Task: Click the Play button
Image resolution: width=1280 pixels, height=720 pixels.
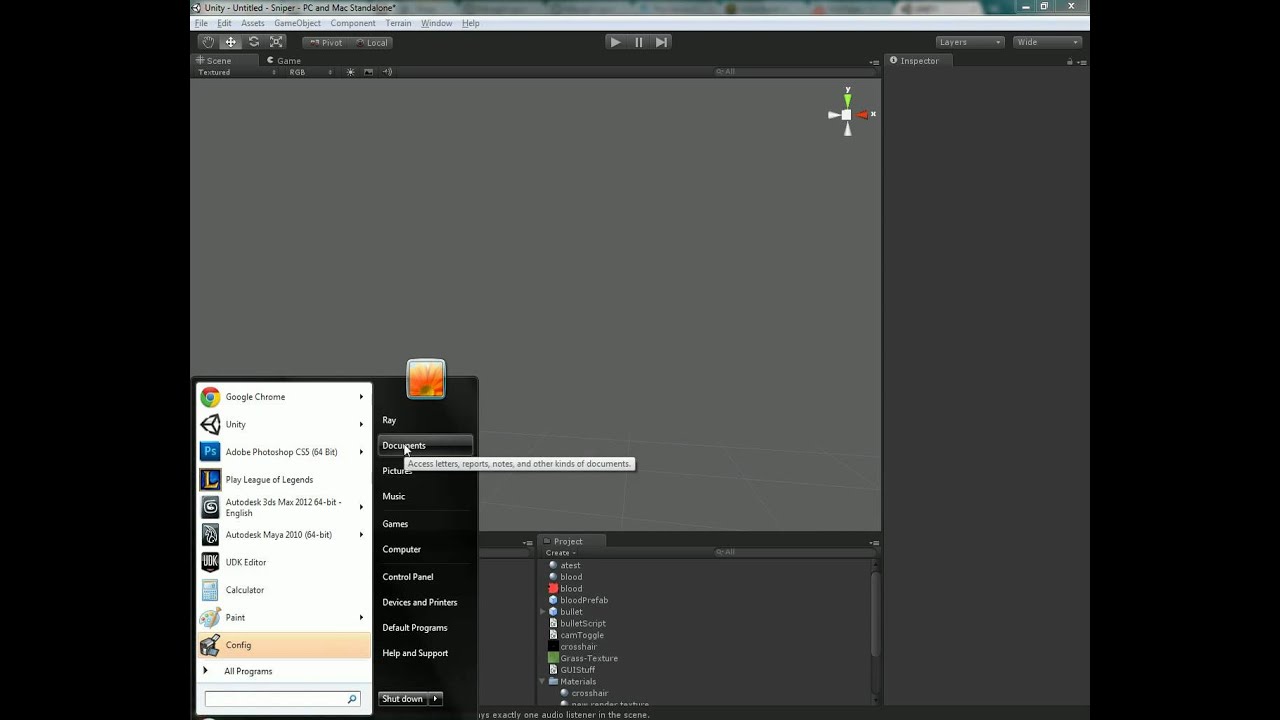Action: pos(616,42)
